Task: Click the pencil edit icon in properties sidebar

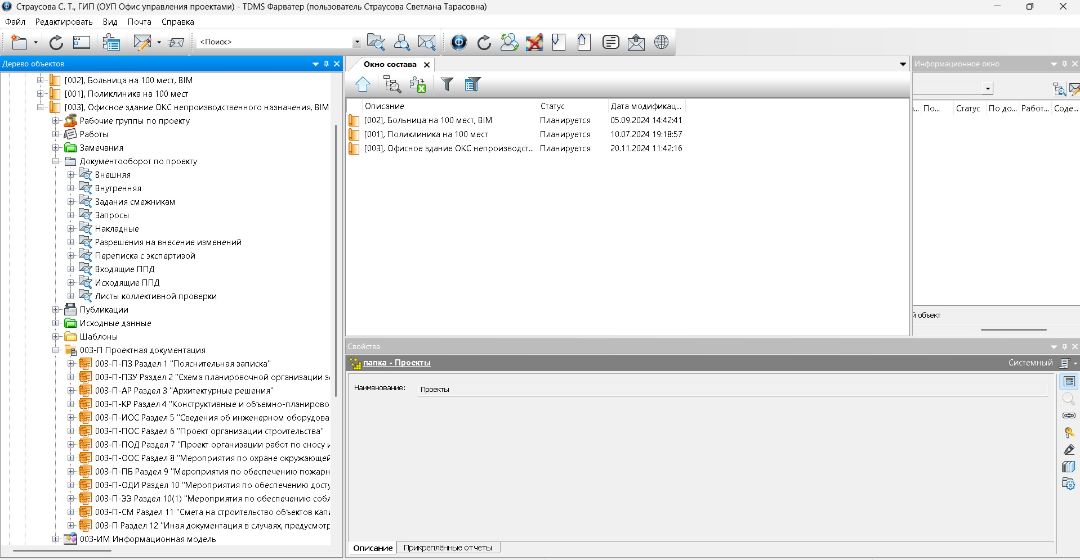Action: tap(1068, 449)
